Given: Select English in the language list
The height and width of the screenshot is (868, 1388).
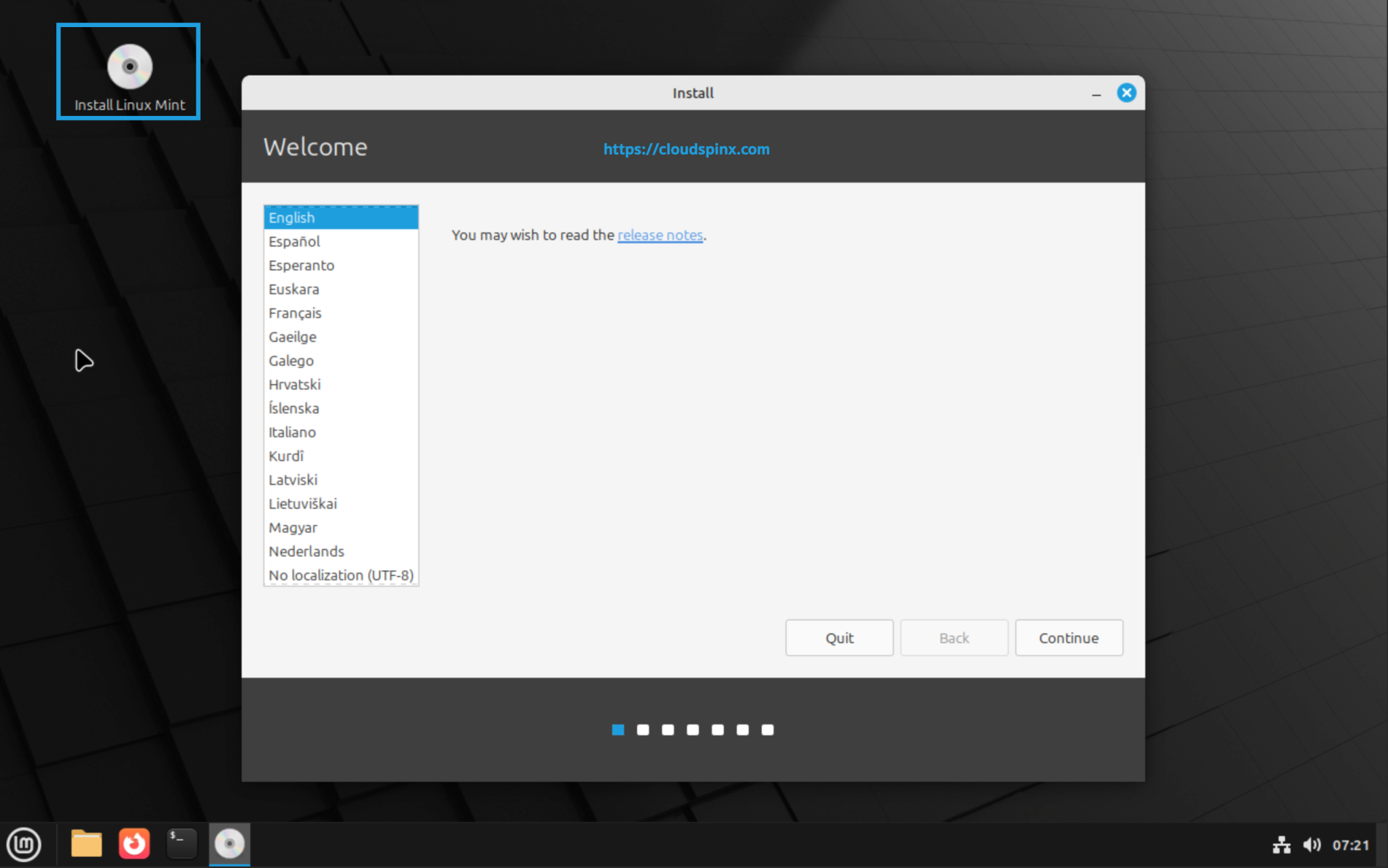Looking at the screenshot, I should [x=291, y=217].
